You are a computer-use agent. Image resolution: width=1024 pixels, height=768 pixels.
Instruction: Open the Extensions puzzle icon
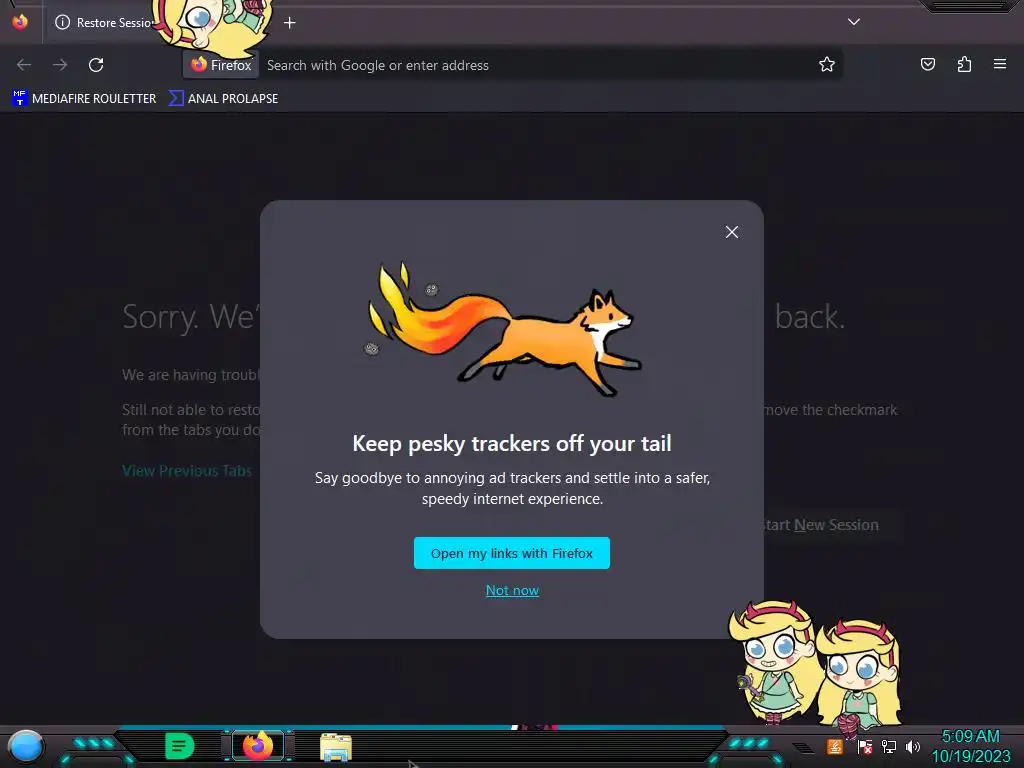(964, 64)
